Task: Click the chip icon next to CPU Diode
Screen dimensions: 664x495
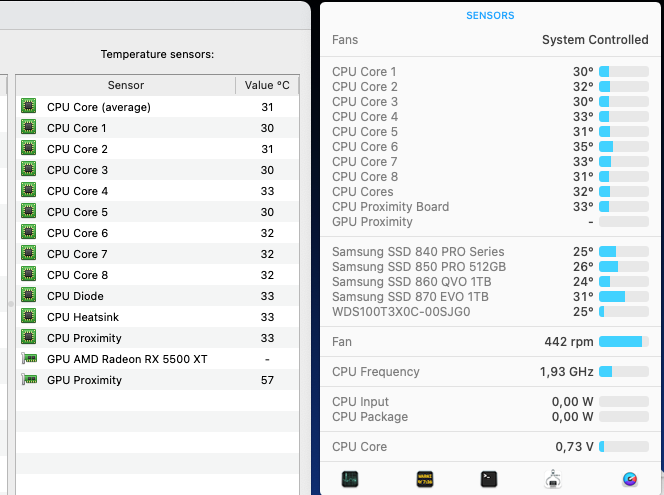Action: pyautogui.click(x=29, y=296)
